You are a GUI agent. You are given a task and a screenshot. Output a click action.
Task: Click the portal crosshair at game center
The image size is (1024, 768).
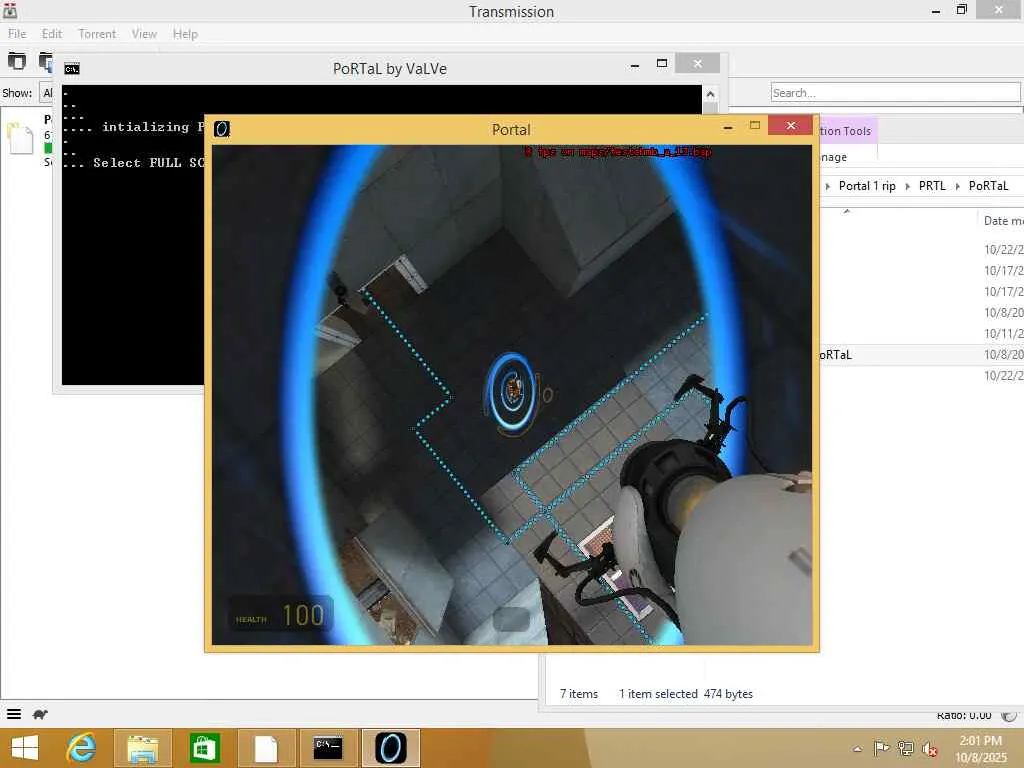[x=513, y=392]
